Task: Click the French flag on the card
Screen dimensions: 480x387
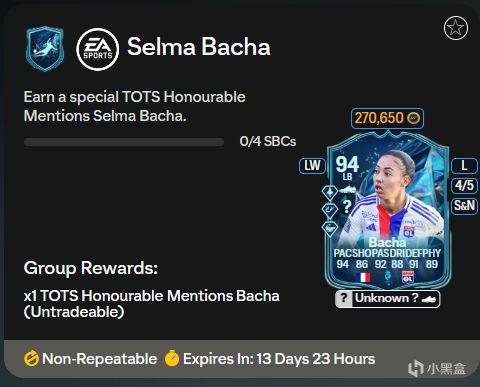Action: (x=364, y=277)
